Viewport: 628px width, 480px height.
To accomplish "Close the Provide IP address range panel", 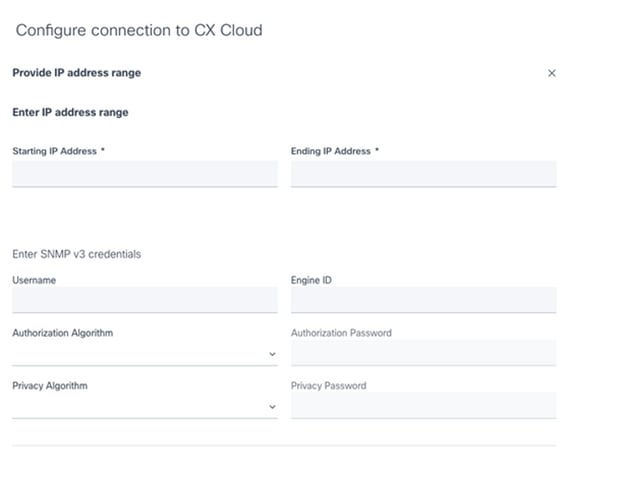I will click(x=552, y=73).
